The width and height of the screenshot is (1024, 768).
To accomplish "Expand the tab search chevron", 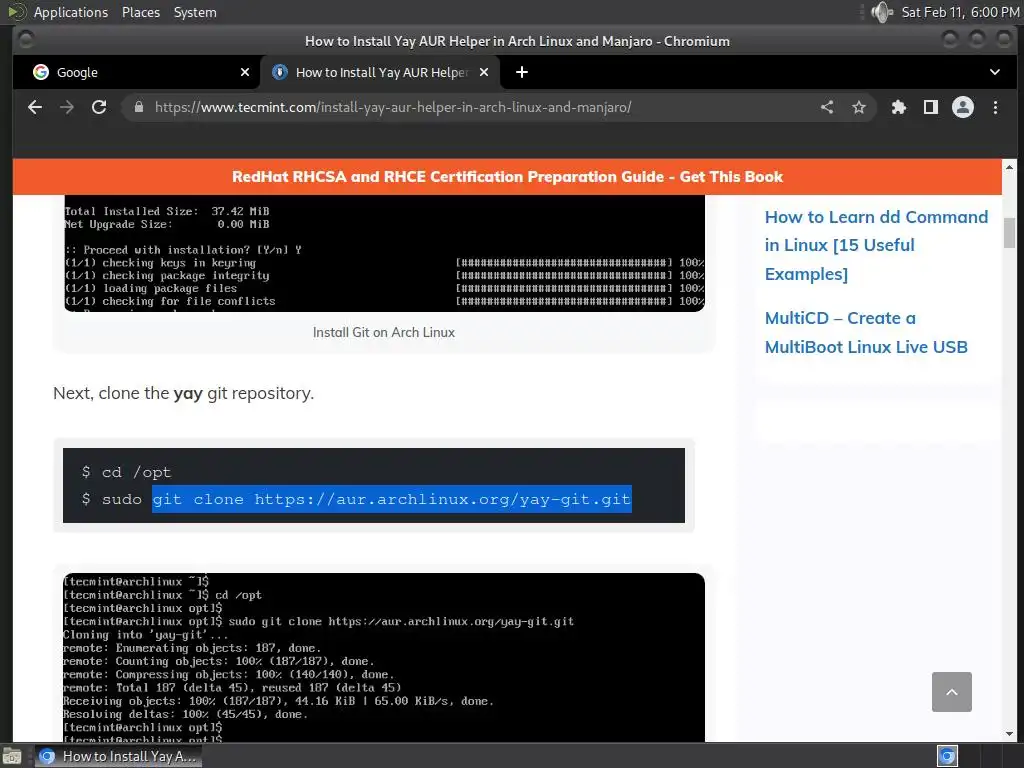I will pyautogui.click(x=995, y=72).
